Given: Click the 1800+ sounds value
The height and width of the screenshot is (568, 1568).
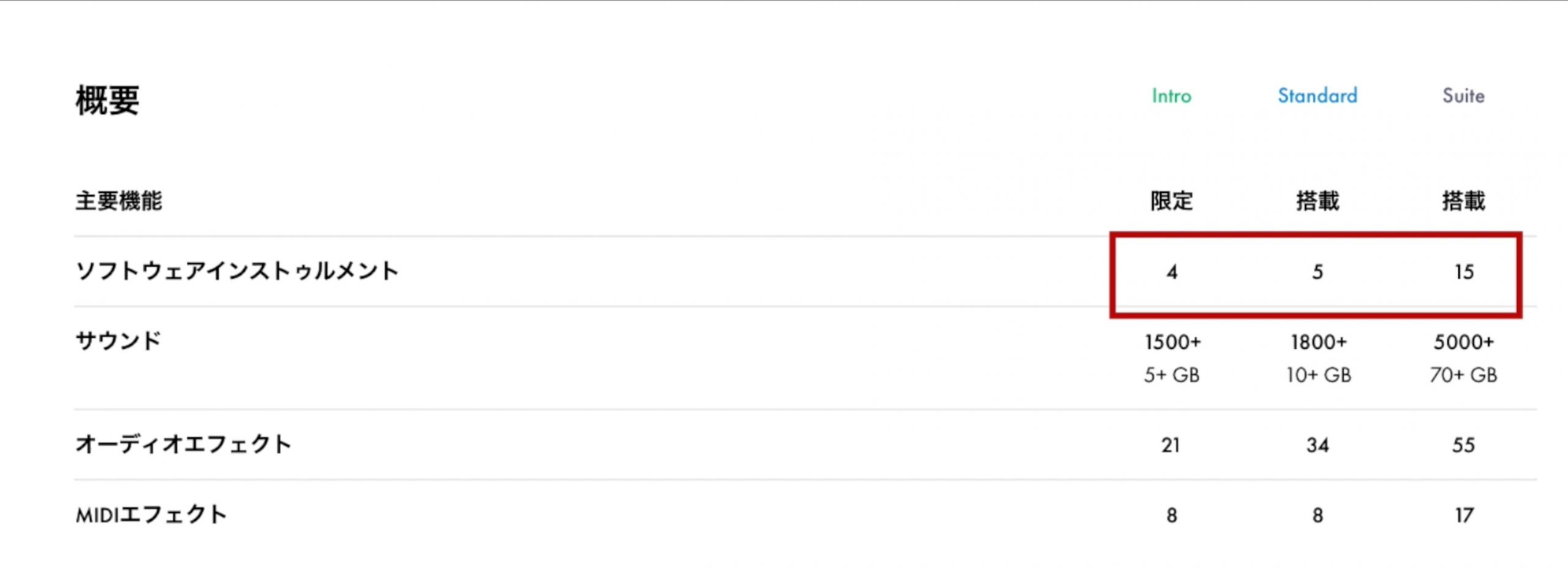Looking at the screenshot, I should (x=1319, y=342).
